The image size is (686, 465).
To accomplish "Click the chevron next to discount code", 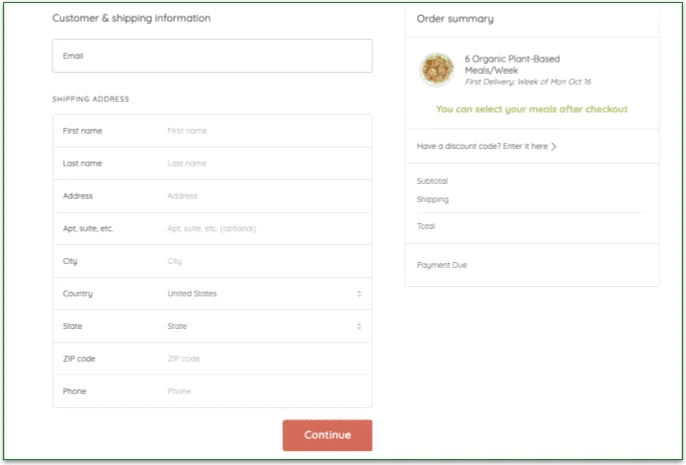I will pos(554,147).
